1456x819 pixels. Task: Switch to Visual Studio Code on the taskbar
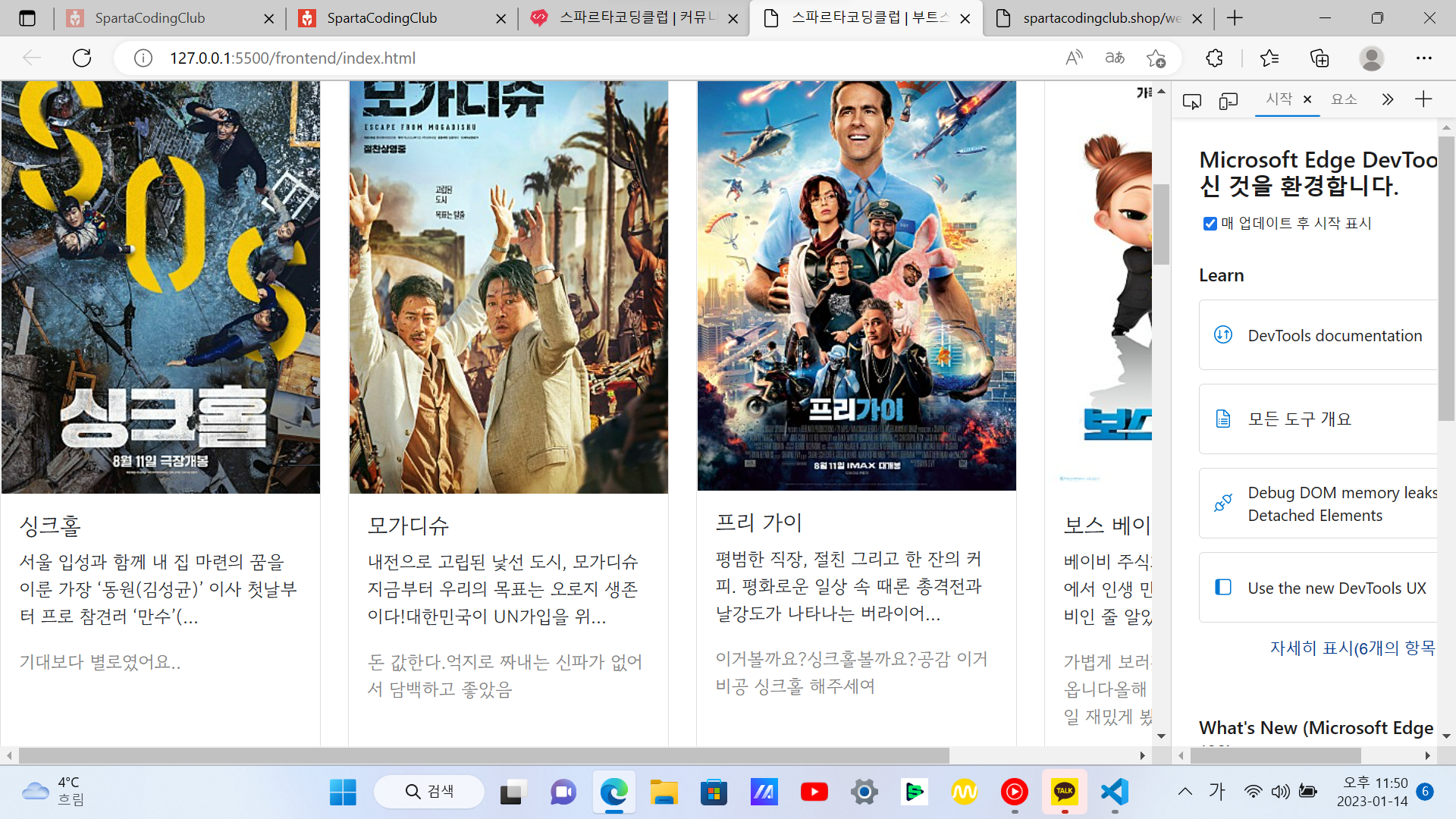pos(1115,792)
